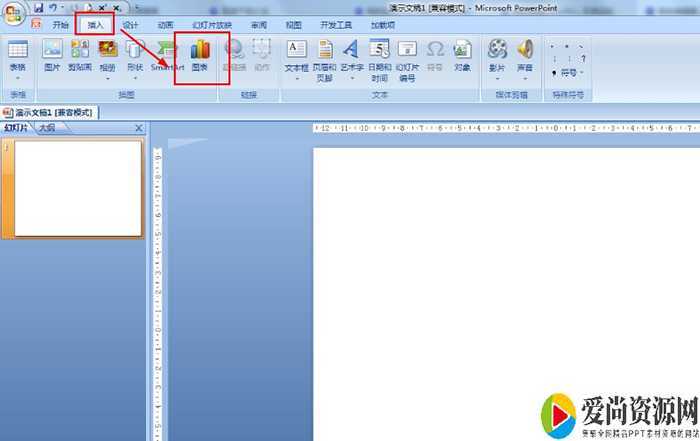Open the round Office button
The width and height of the screenshot is (700, 441).
pos(14,12)
